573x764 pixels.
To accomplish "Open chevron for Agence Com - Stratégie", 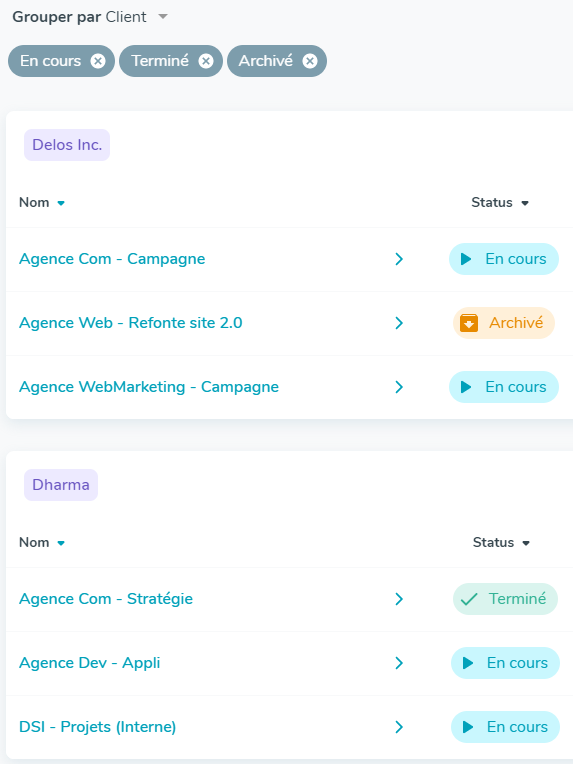I will coord(399,599).
